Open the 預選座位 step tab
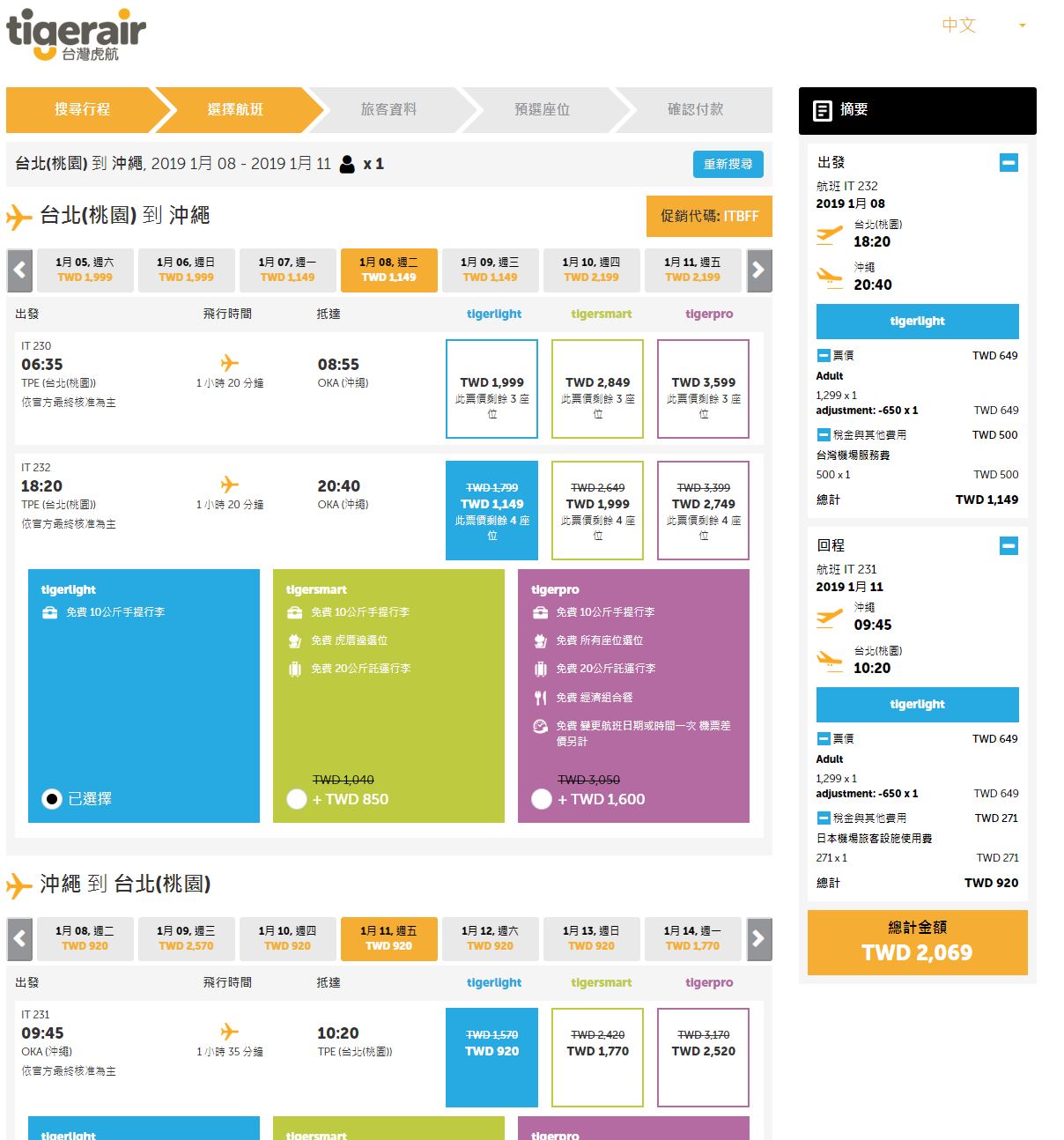 click(x=542, y=110)
